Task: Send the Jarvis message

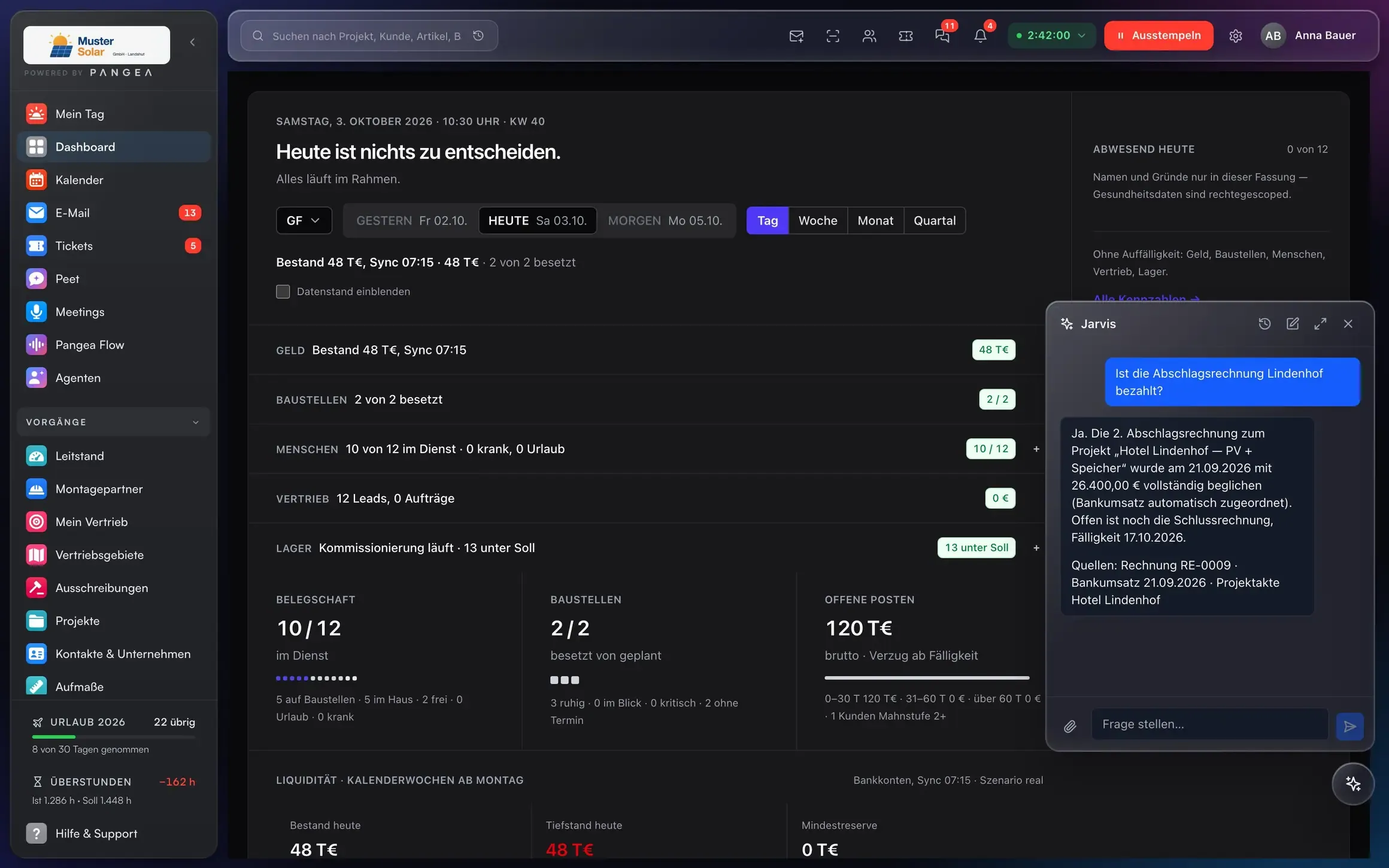Action: (x=1349, y=726)
